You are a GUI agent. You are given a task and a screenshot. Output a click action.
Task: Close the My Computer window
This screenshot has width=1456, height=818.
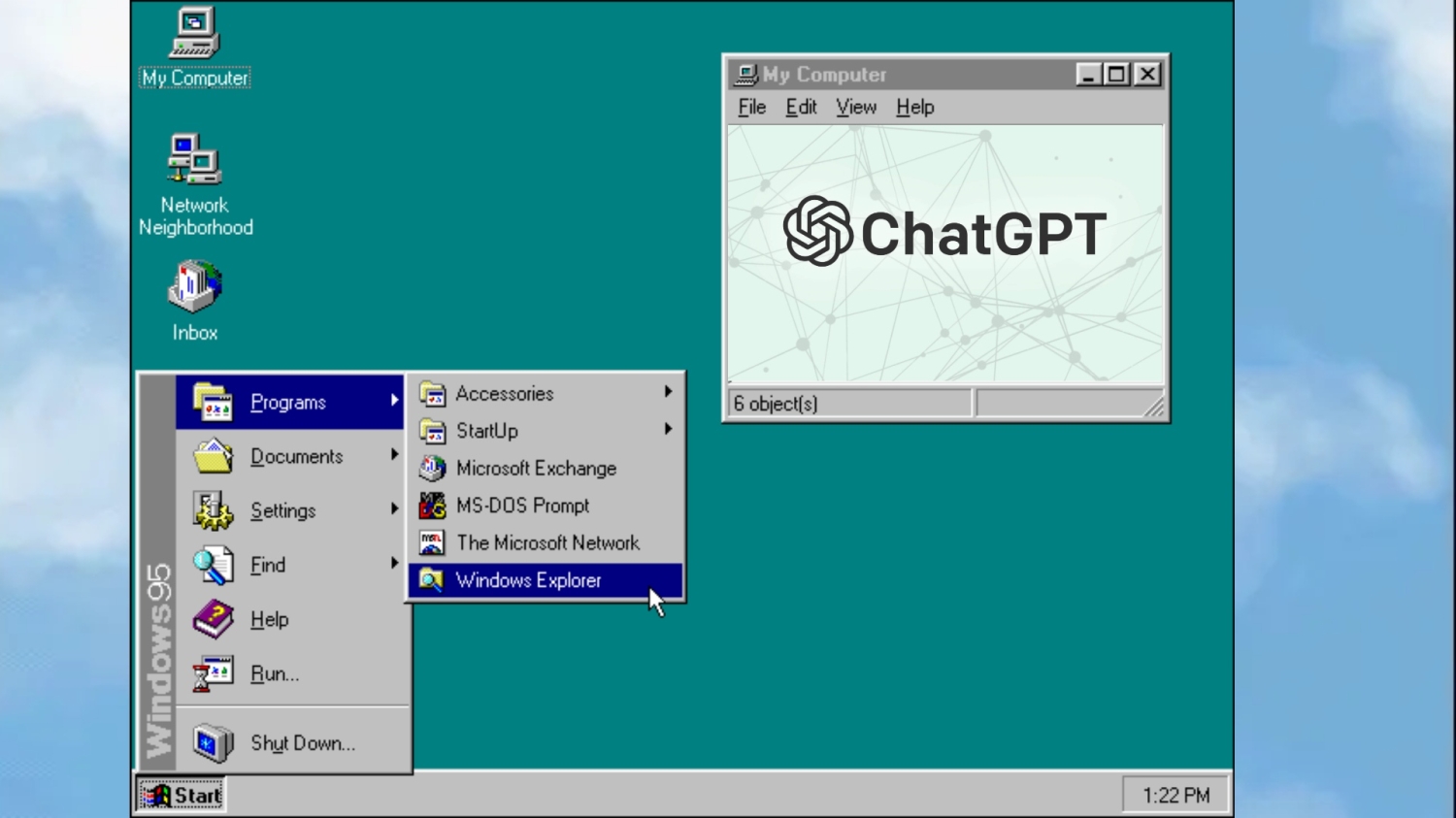click(1147, 75)
